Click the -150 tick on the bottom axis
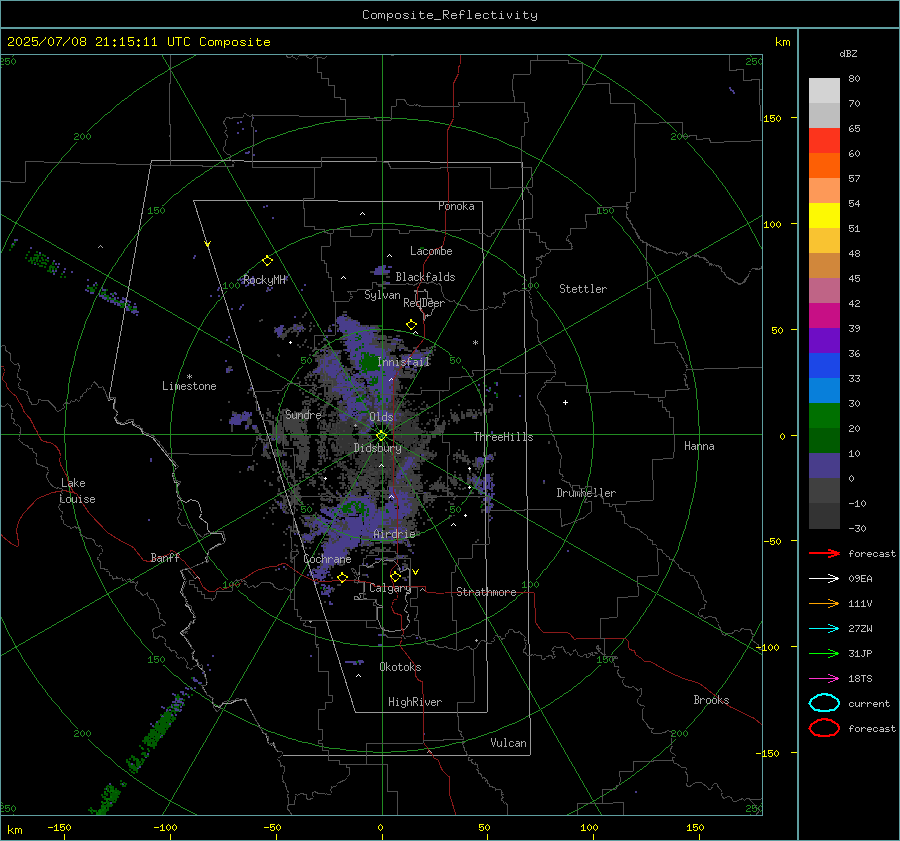 [60, 827]
